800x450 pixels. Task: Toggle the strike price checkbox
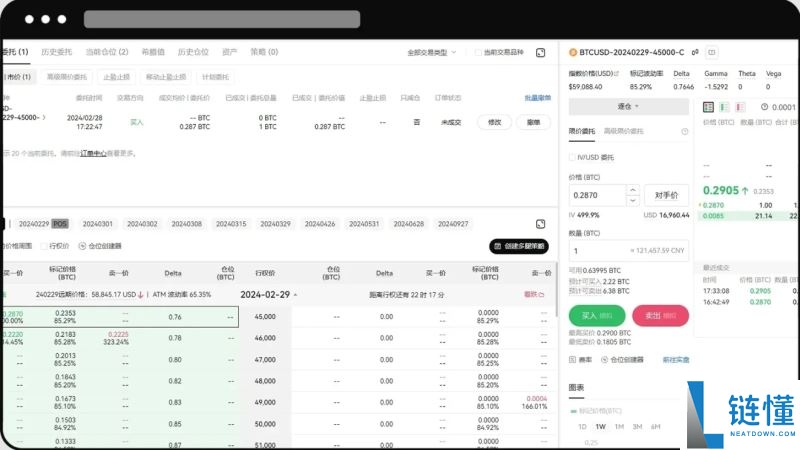coord(44,246)
